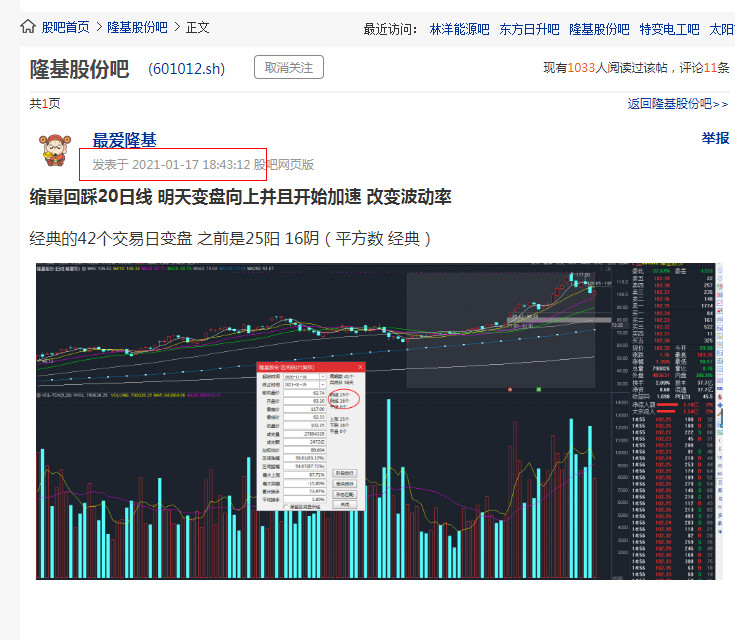Click the 取消关注 button
This screenshot has width=735, height=640.
pos(289,68)
